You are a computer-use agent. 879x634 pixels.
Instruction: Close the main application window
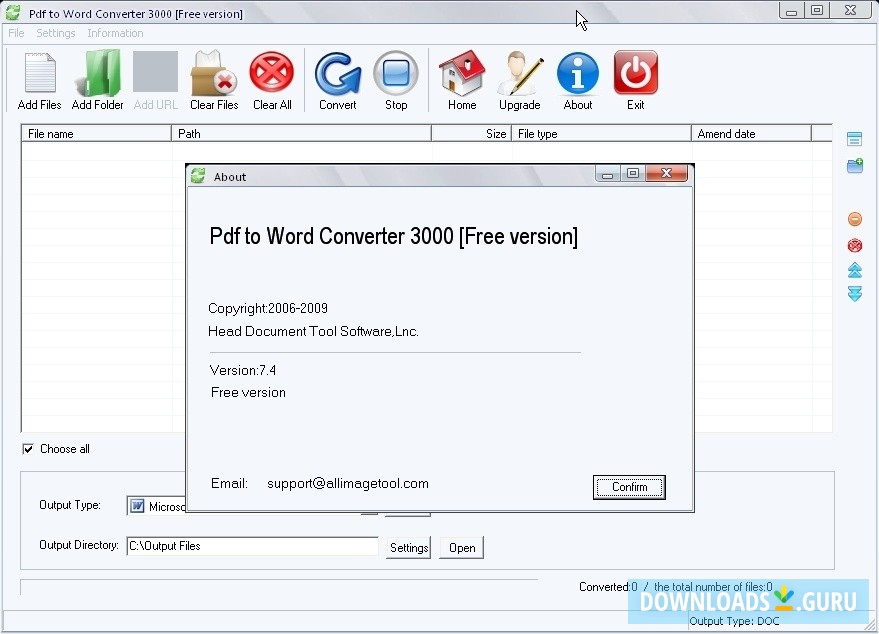coord(851,10)
